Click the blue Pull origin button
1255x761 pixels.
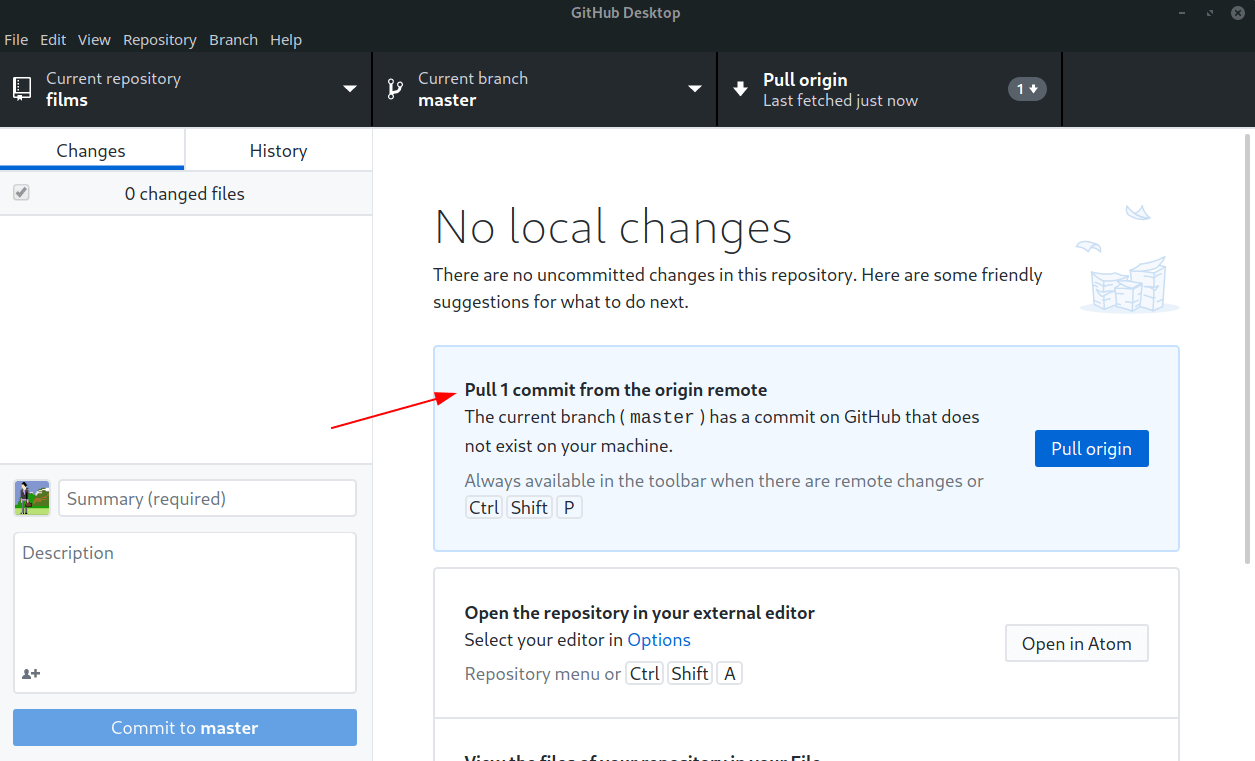(x=1092, y=448)
